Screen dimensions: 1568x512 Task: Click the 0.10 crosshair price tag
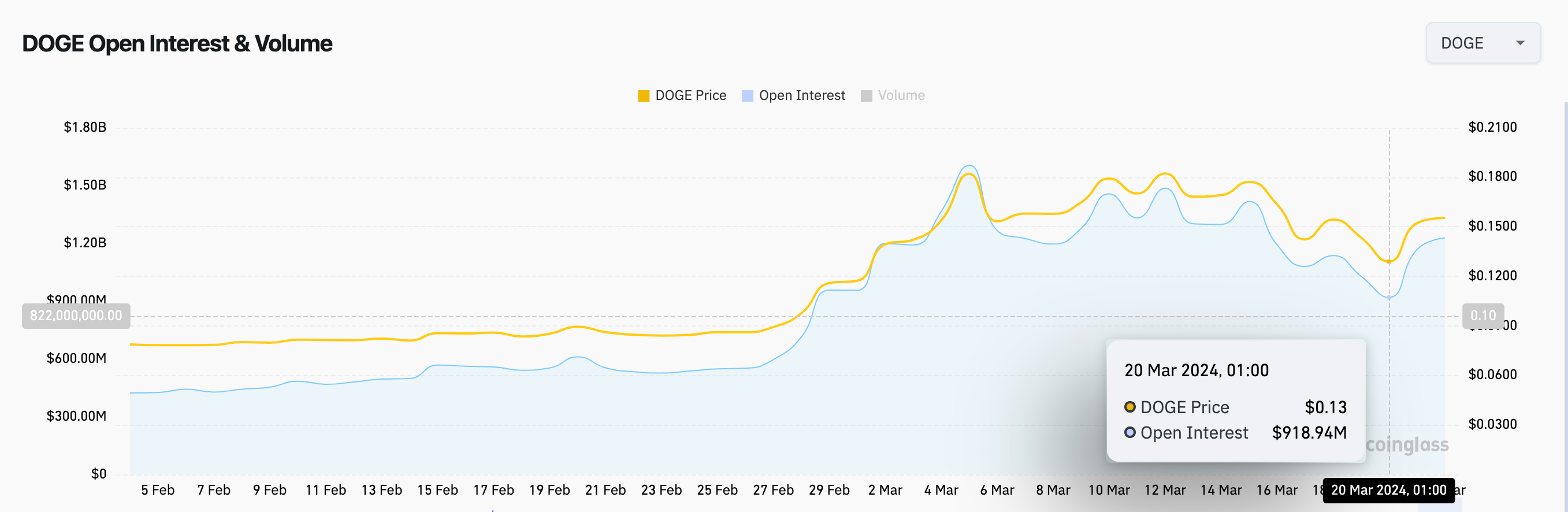point(1482,316)
